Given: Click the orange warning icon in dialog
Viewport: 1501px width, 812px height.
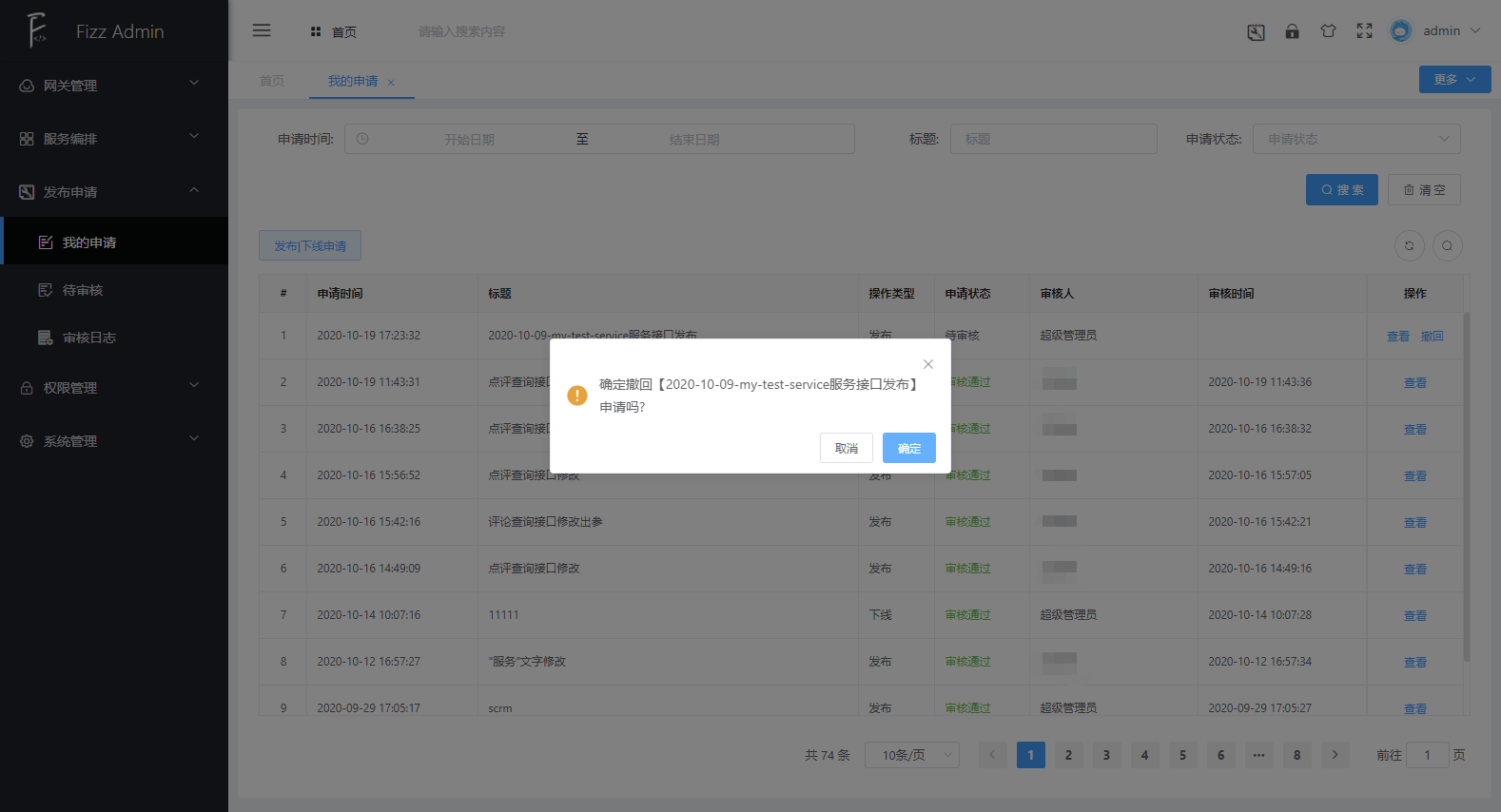Looking at the screenshot, I should [x=577, y=396].
